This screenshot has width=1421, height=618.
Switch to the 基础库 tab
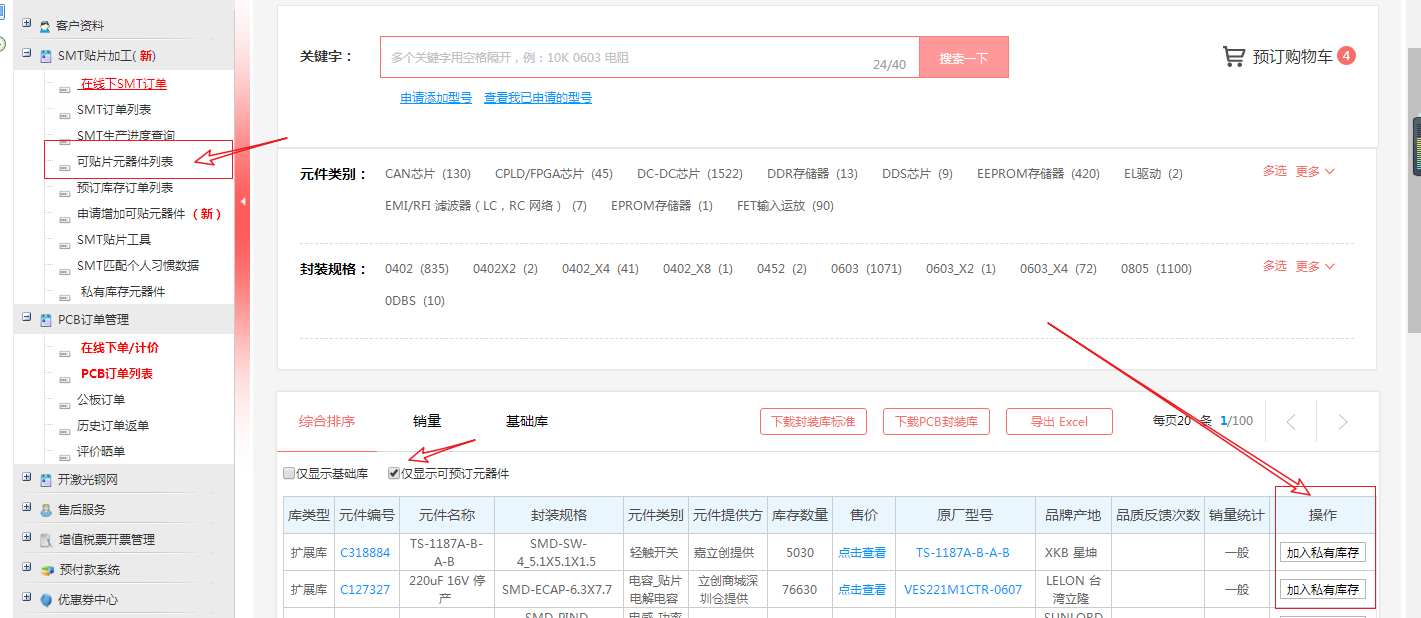pyautogui.click(x=526, y=421)
